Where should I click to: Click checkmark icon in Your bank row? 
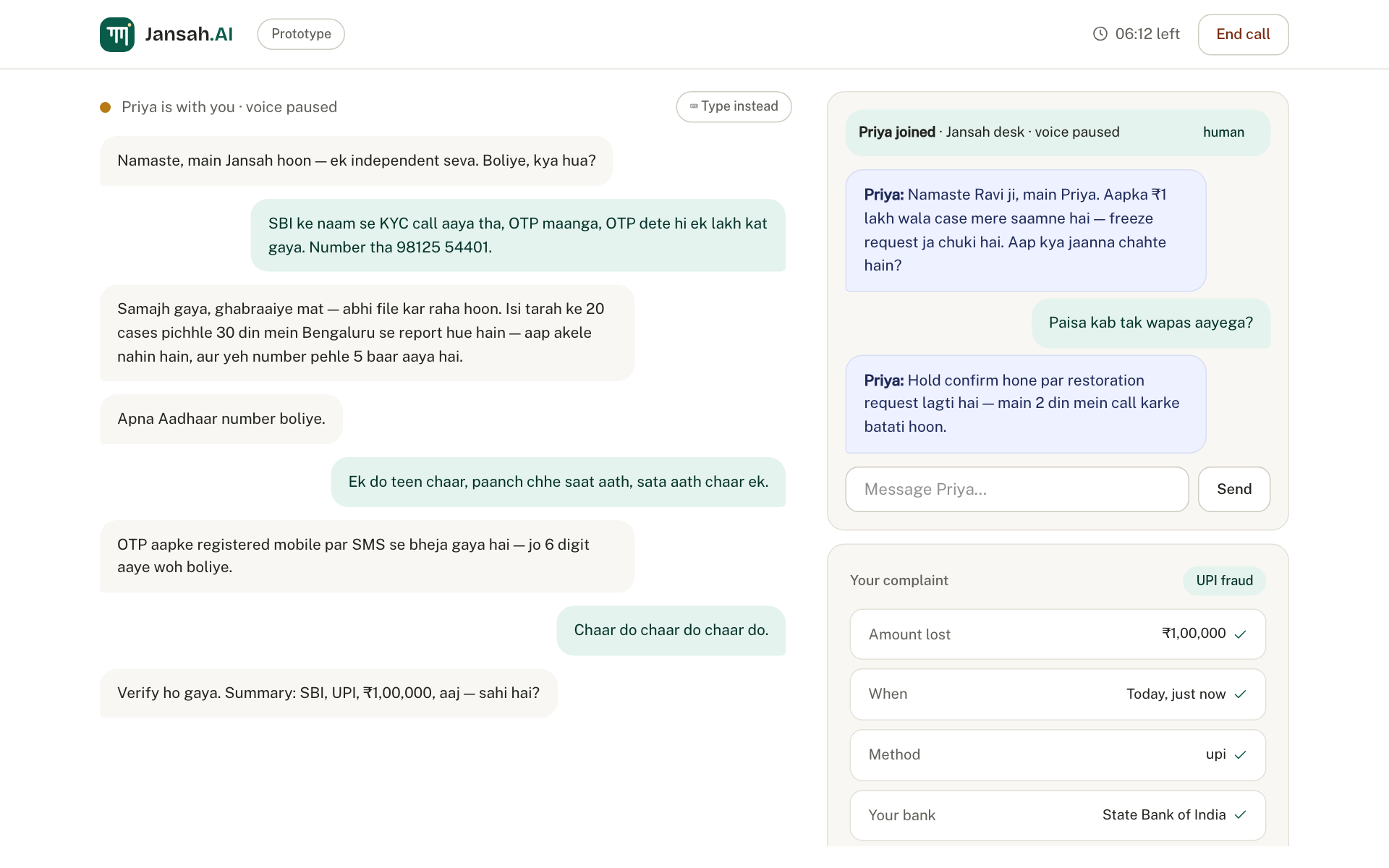point(1241,815)
